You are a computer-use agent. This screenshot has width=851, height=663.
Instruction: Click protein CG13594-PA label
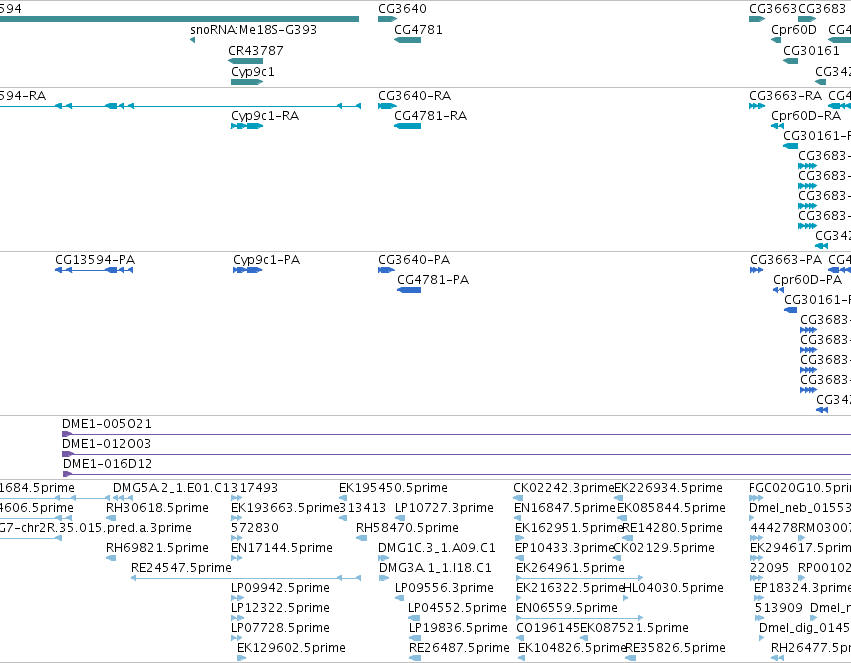[95, 260]
